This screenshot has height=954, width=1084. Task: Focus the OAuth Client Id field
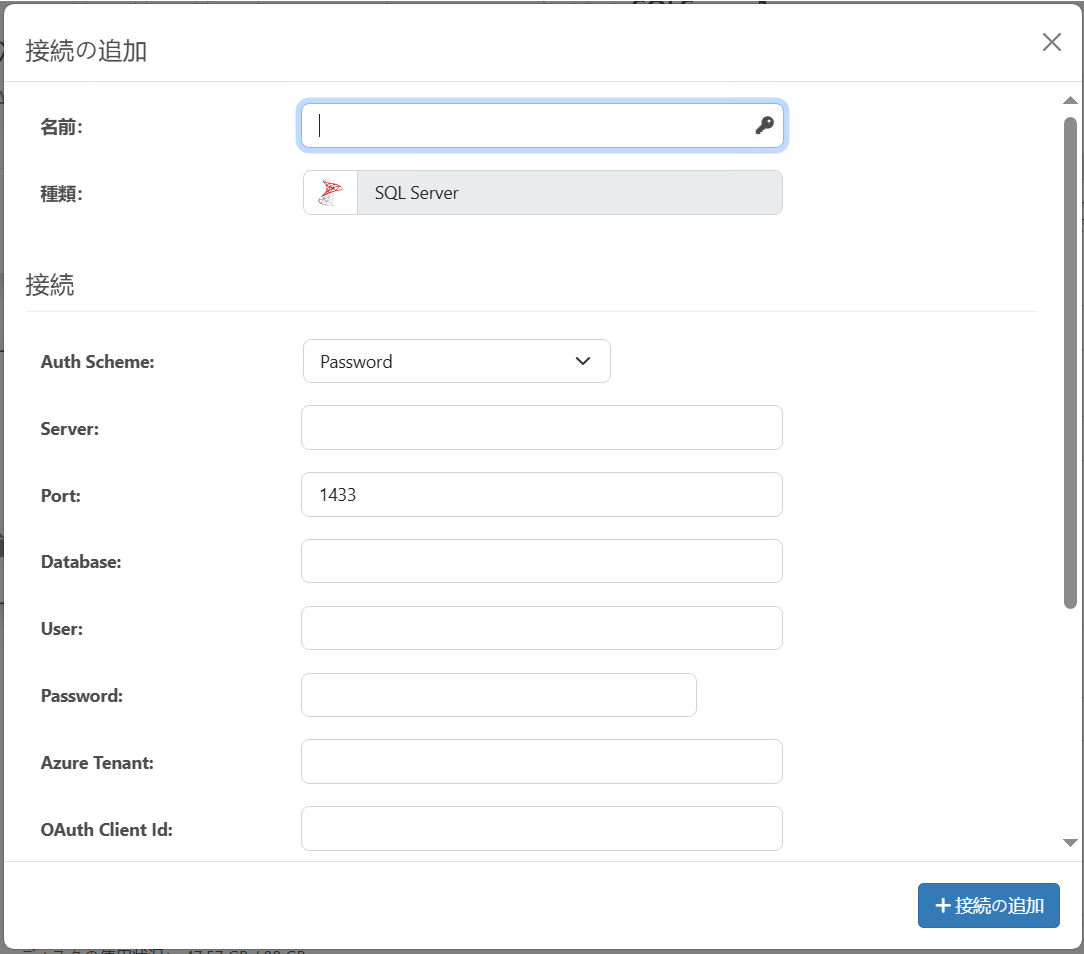tap(542, 828)
